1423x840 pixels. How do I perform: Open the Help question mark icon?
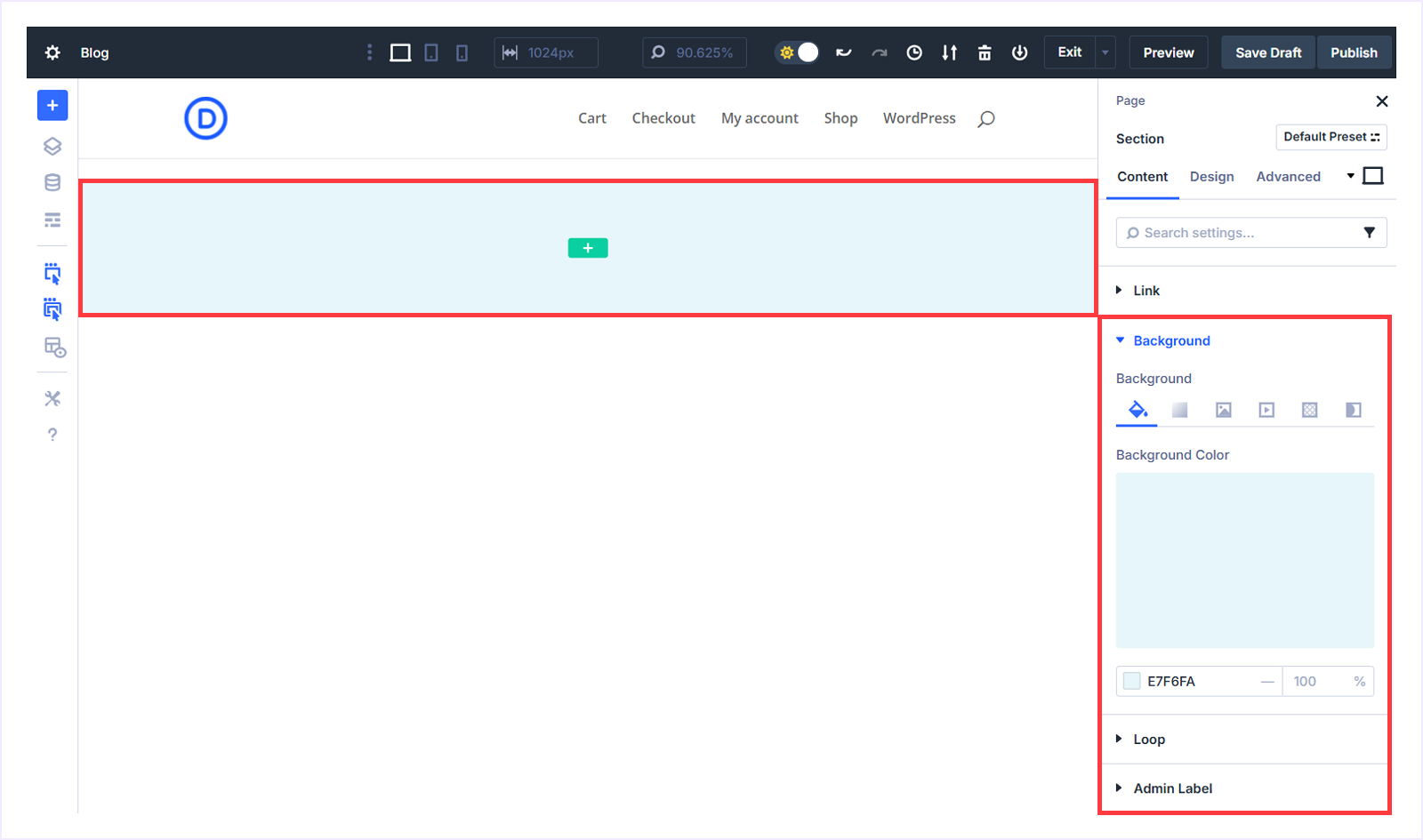pos(52,435)
